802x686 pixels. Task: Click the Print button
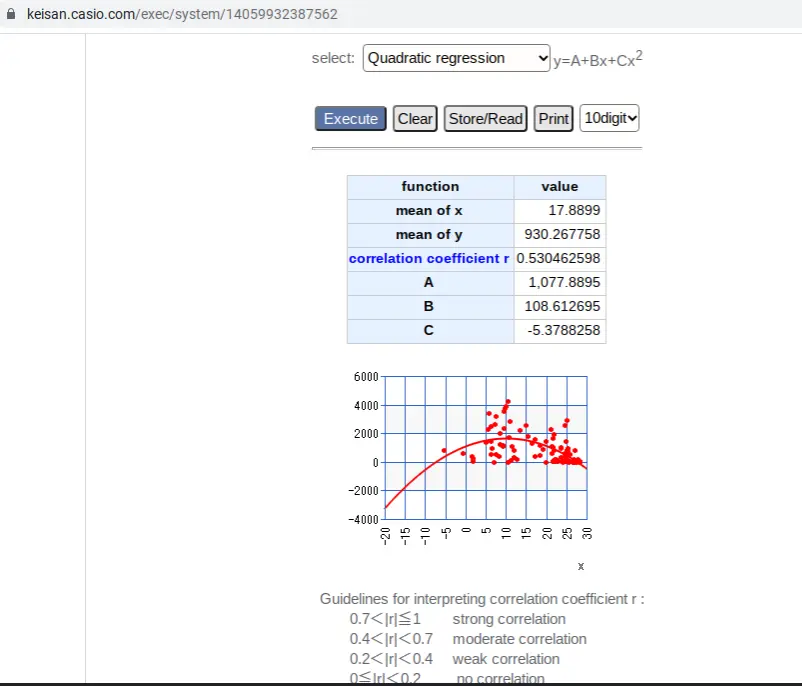(553, 119)
